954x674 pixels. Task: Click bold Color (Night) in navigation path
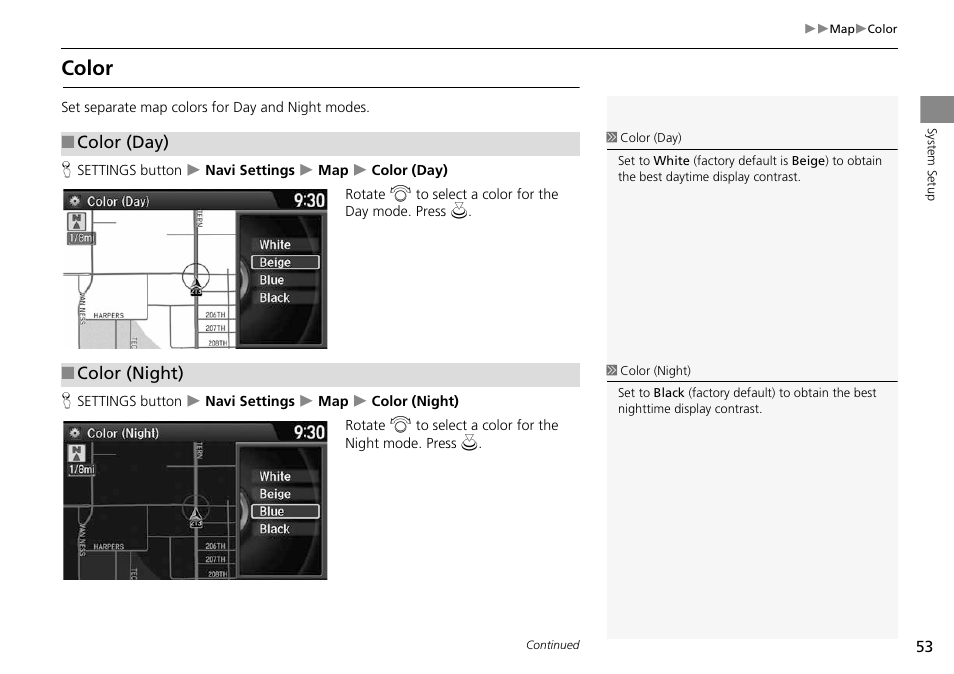pyautogui.click(x=415, y=401)
